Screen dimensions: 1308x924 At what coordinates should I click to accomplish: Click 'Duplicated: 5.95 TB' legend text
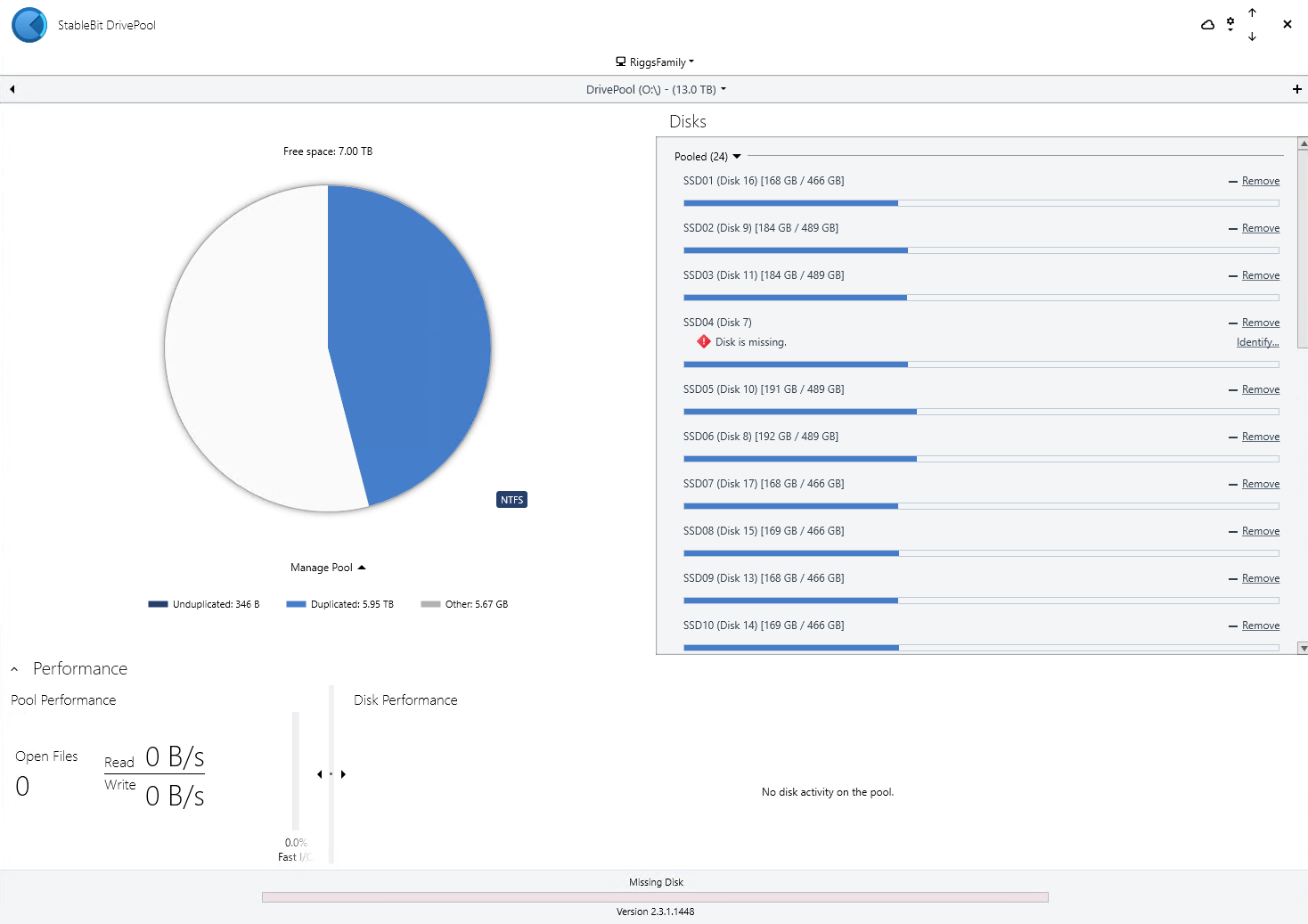[x=352, y=604]
